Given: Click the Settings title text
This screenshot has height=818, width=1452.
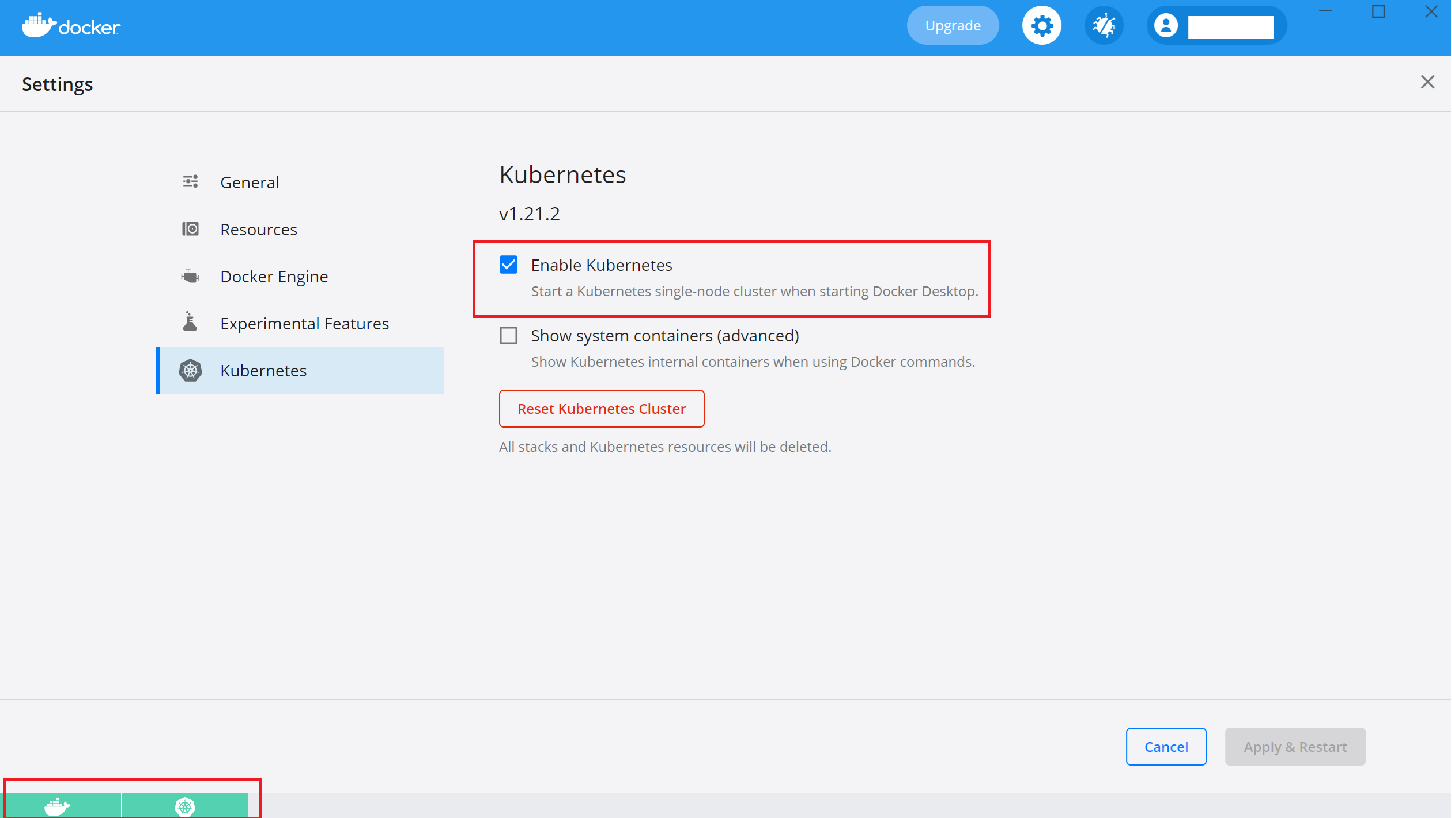Looking at the screenshot, I should (57, 84).
